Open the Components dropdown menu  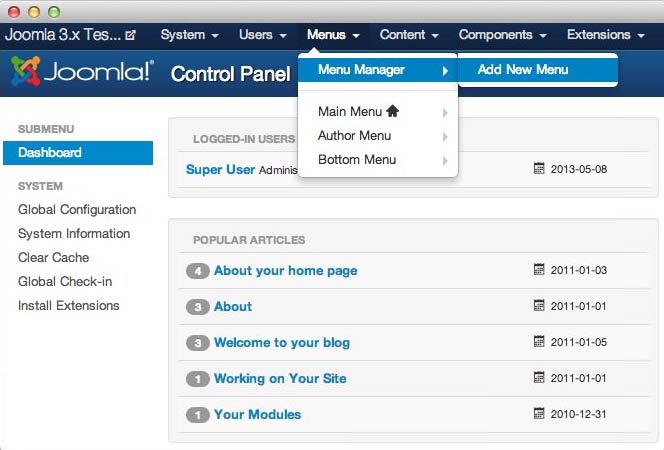pos(502,35)
